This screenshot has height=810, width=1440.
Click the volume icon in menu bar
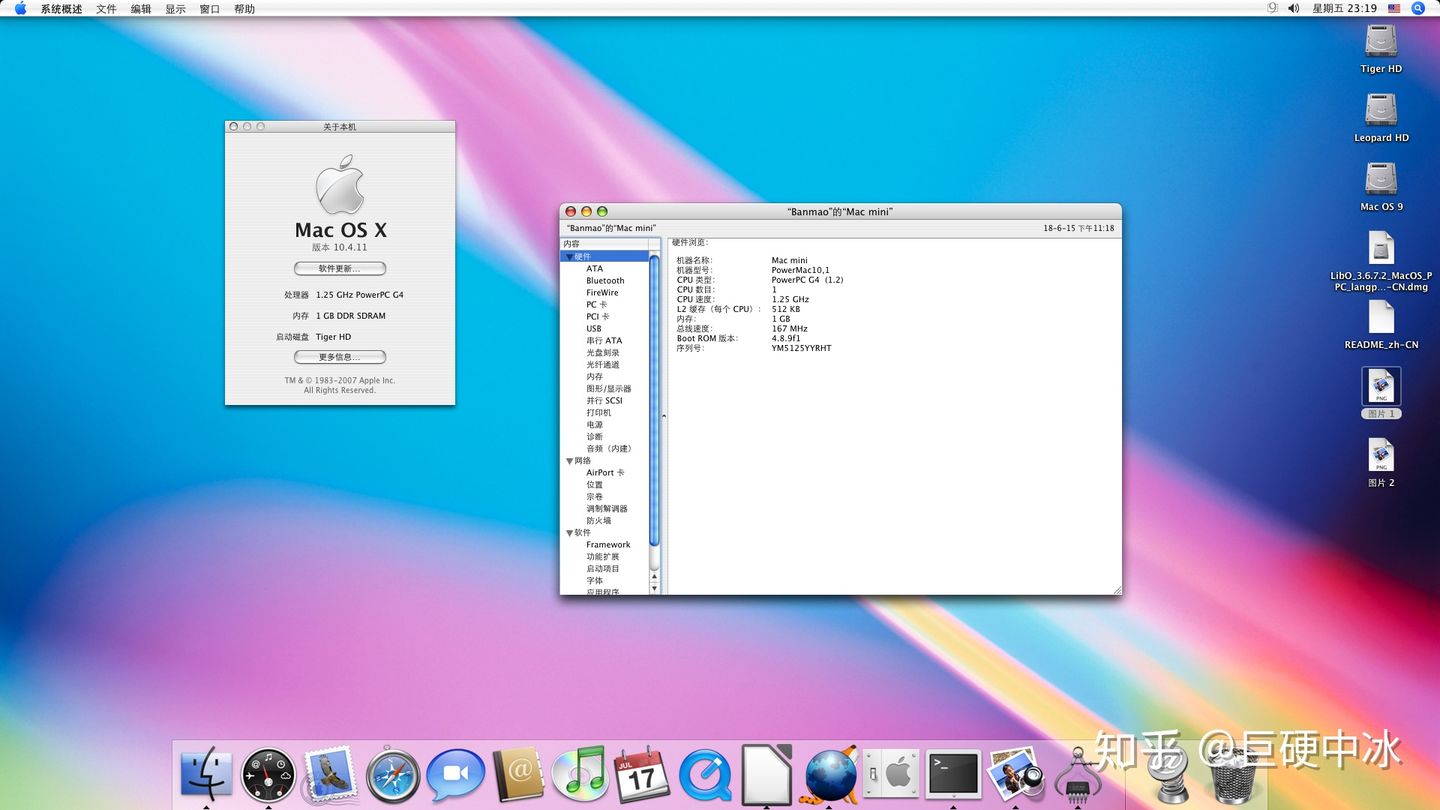pos(1293,8)
